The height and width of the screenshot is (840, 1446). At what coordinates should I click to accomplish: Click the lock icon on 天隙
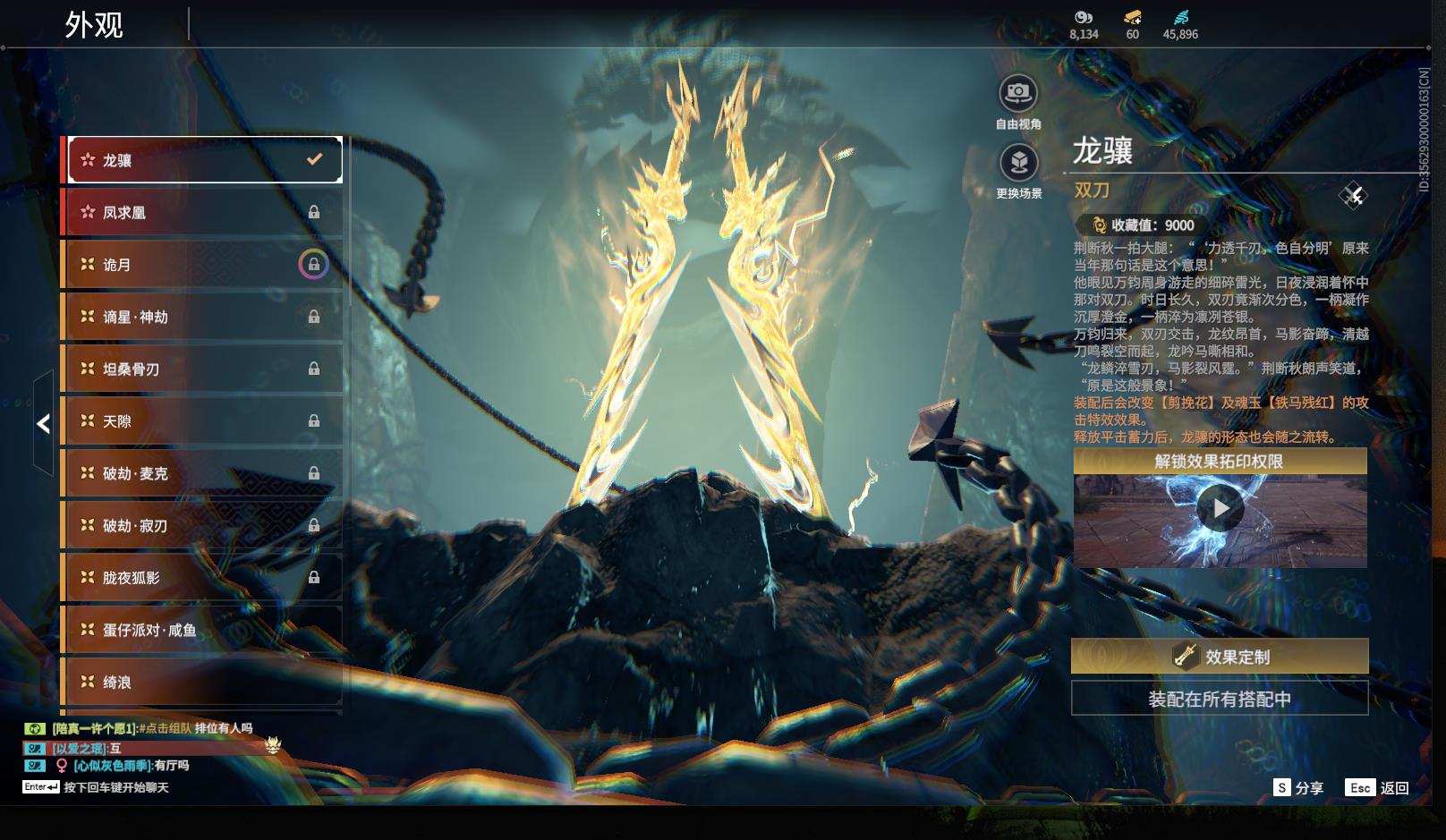tap(314, 420)
